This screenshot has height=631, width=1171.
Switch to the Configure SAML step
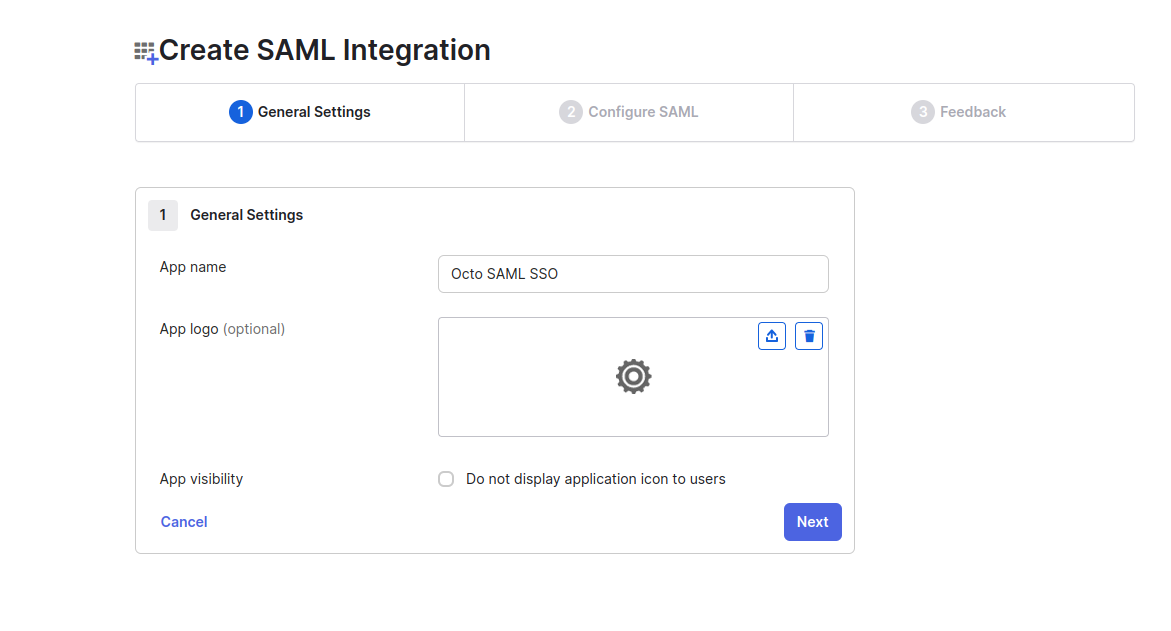click(x=628, y=112)
